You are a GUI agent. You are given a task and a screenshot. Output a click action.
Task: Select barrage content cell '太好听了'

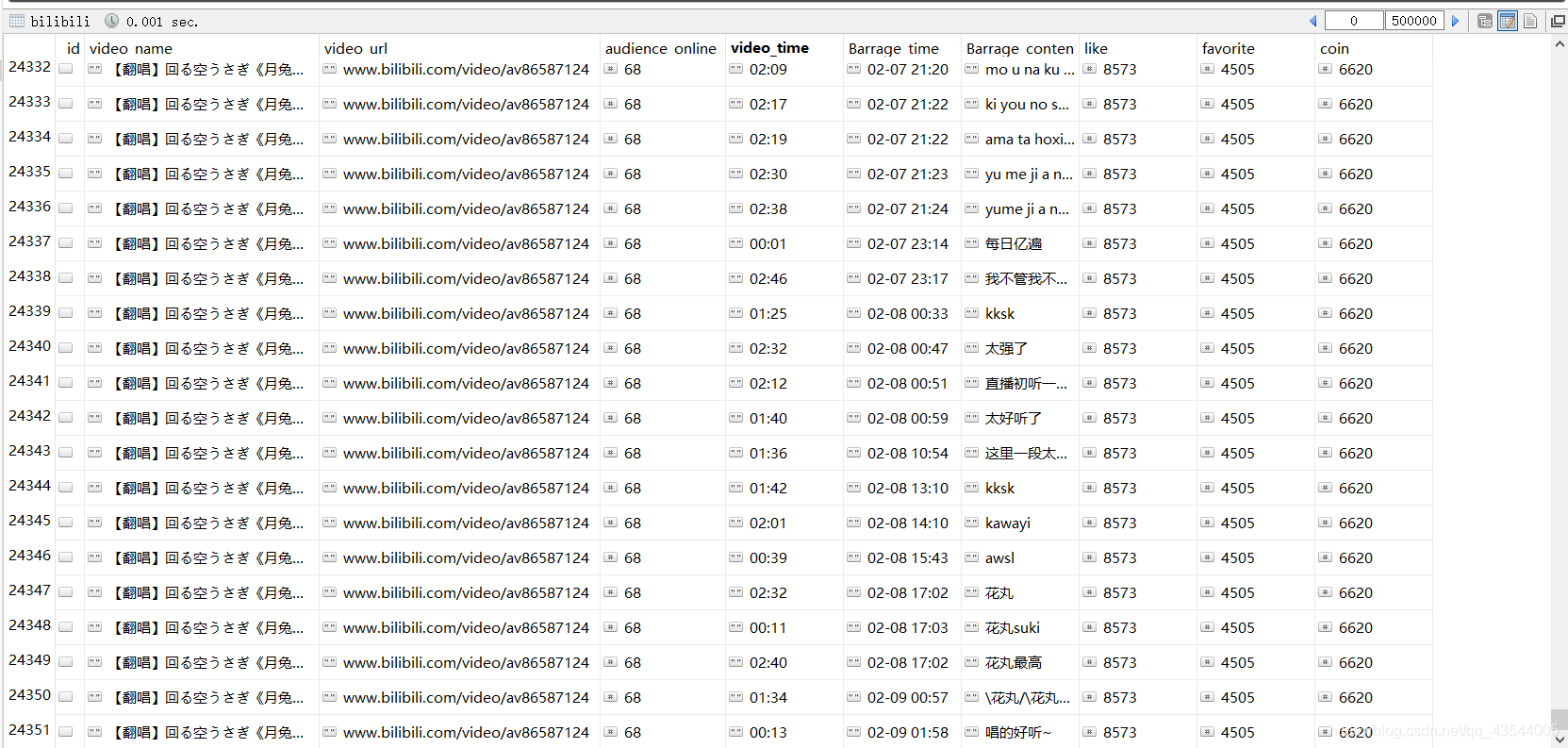[1014, 419]
